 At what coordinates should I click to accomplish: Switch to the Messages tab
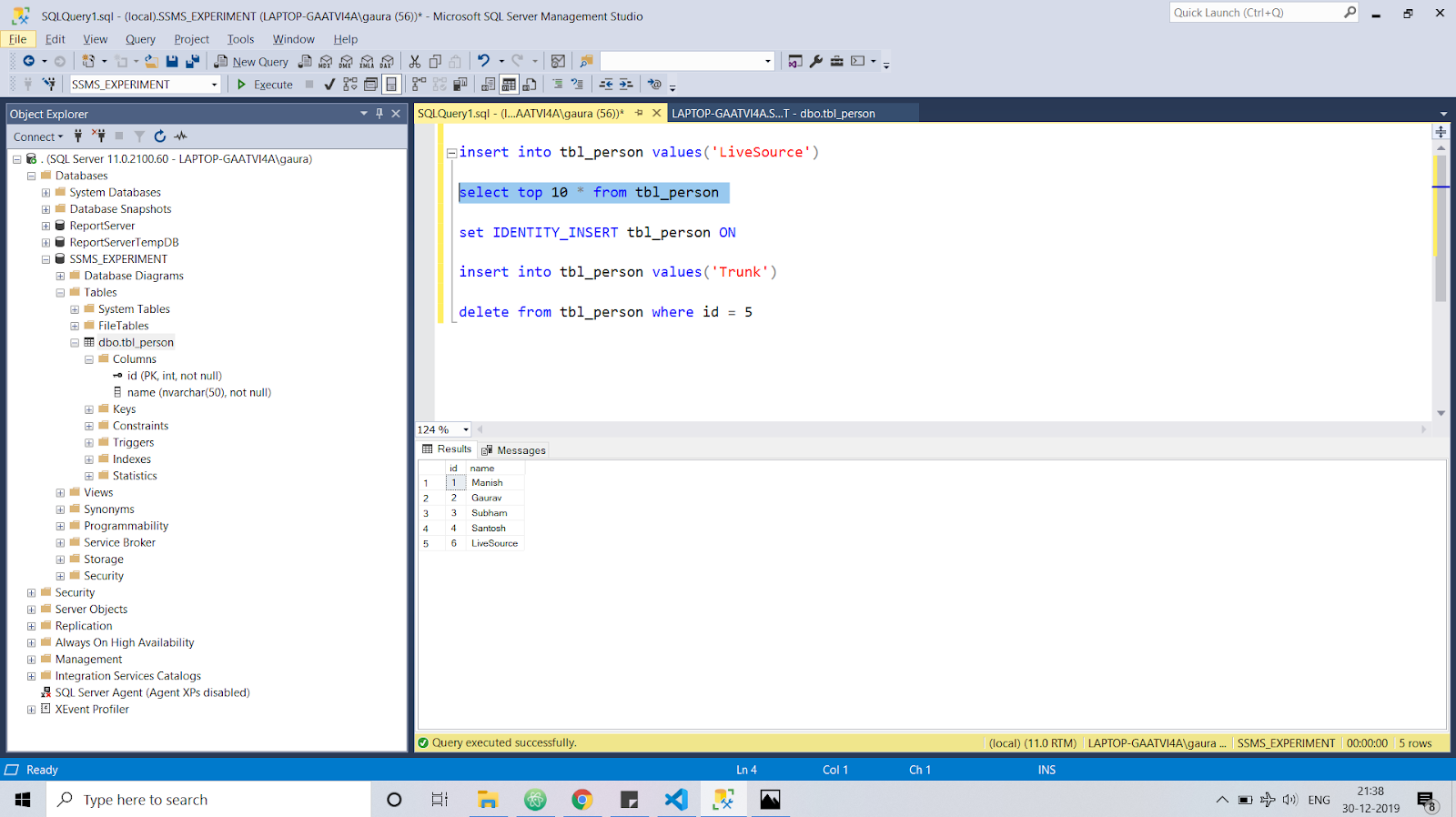coord(514,450)
